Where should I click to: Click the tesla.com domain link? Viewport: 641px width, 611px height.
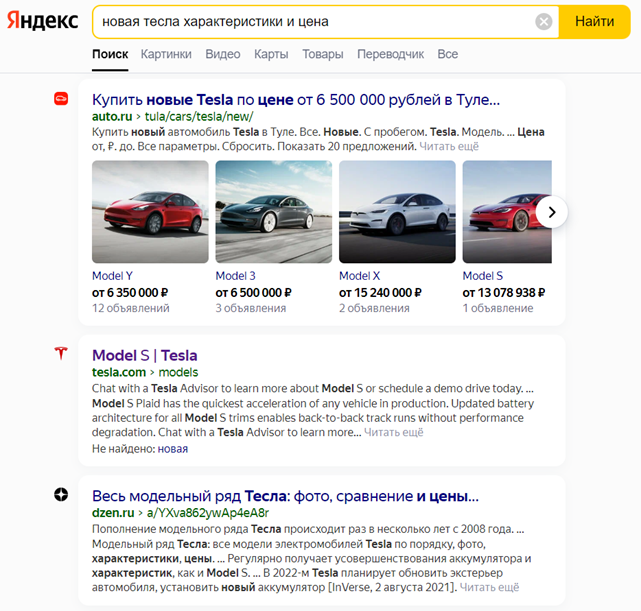119,372
